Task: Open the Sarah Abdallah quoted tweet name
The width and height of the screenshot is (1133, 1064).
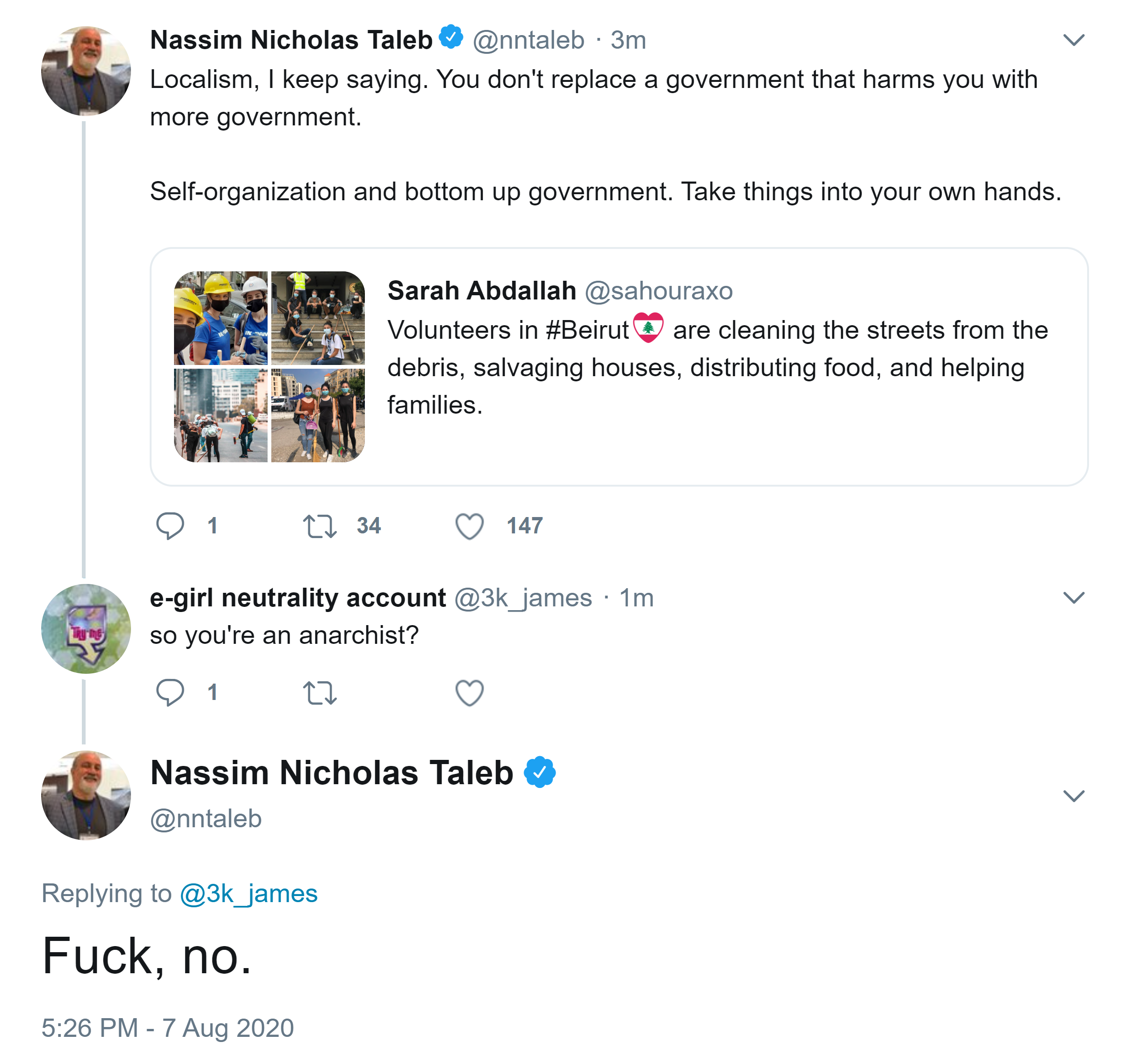Action: (481, 291)
